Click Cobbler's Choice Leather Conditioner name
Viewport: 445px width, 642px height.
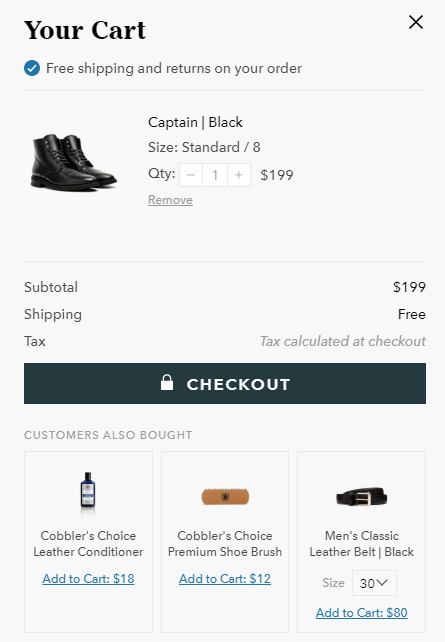[x=88, y=544]
